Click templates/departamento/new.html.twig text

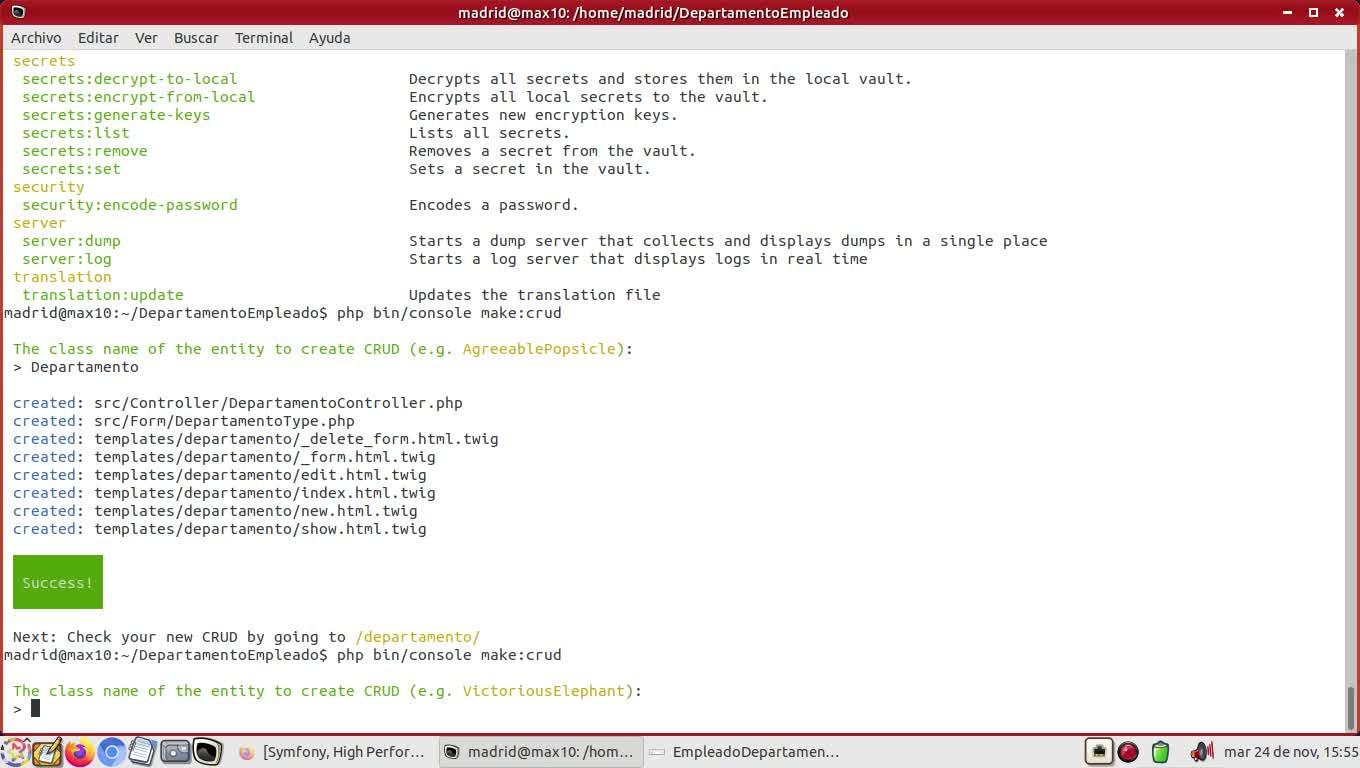click(x=256, y=511)
